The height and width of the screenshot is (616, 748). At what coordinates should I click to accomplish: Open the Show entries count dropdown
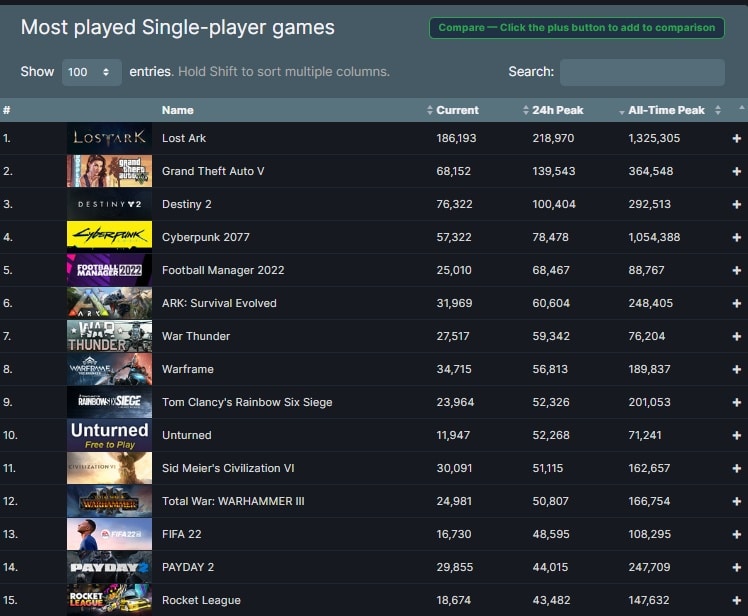(92, 72)
